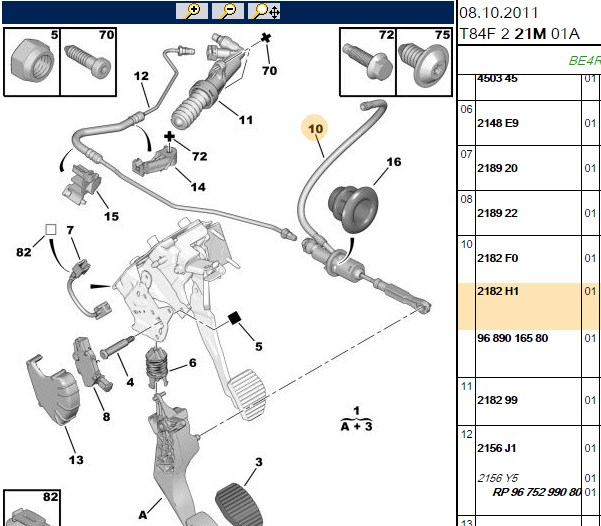The height and width of the screenshot is (526, 601).
Task: Click the star symbol near callout 70
Action: [x=266, y=38]
